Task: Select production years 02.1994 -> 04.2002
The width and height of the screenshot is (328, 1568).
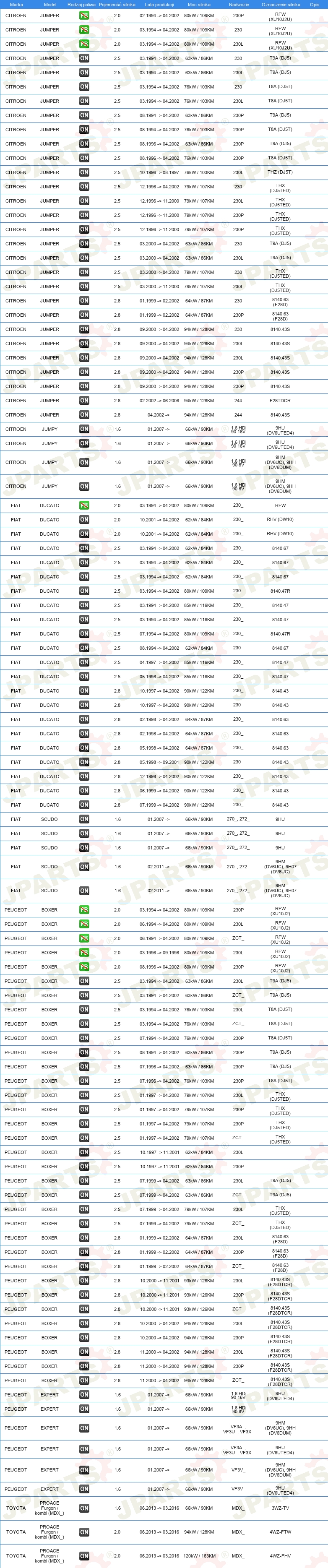Action: (x=159, y=15)
